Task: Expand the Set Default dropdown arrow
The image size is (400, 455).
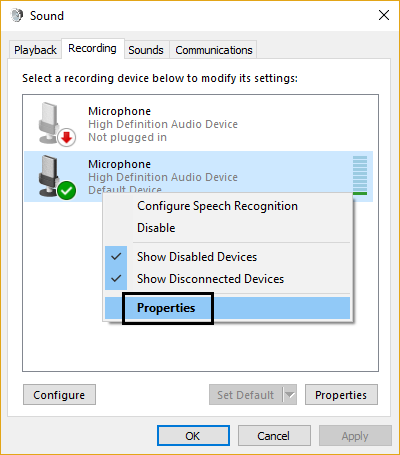Action: tap(290, 395)
